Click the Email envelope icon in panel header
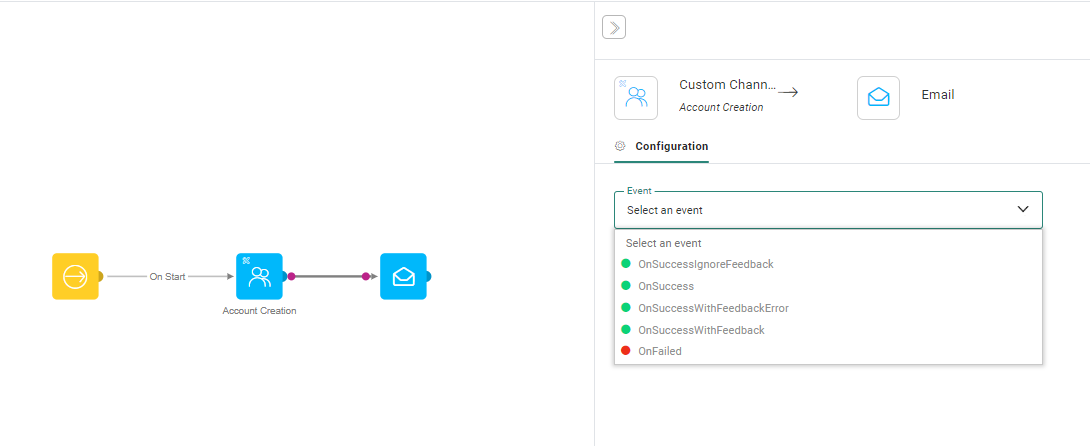Screen dimensions: 1090x446 click(878, 98)
